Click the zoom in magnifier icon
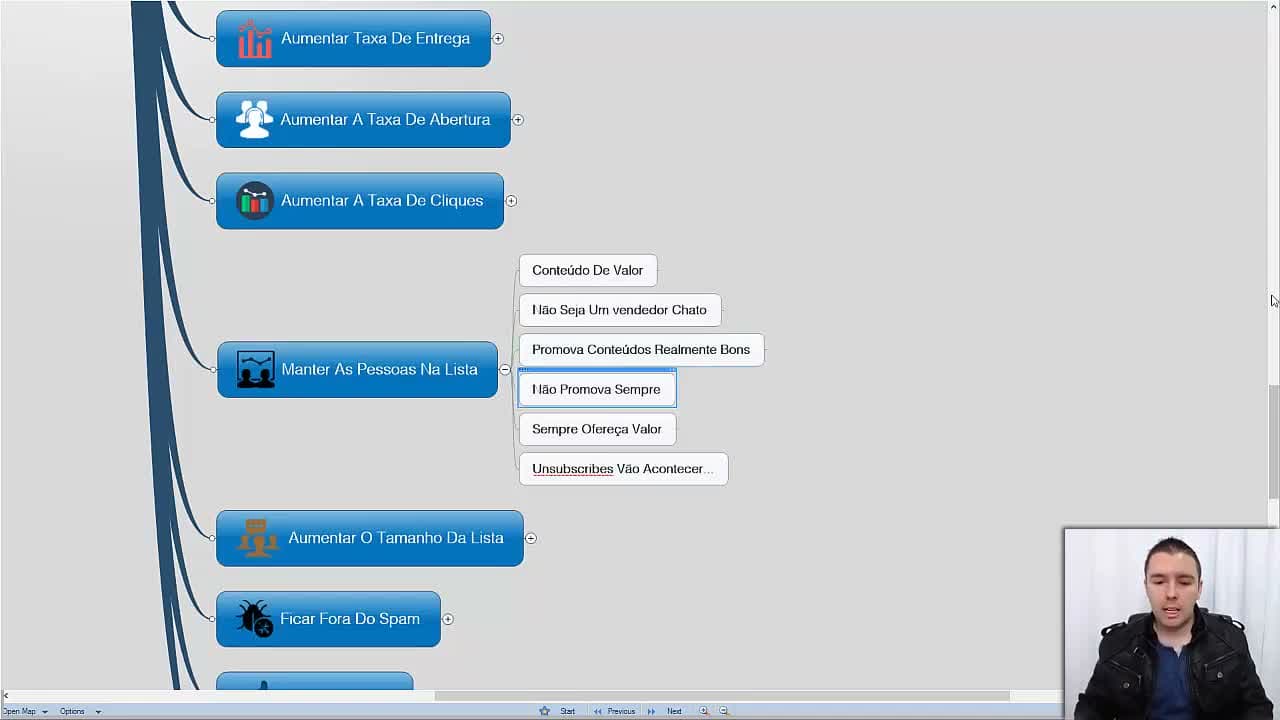Viewport: 1280px width, 720px height. (x=704, y=711)
